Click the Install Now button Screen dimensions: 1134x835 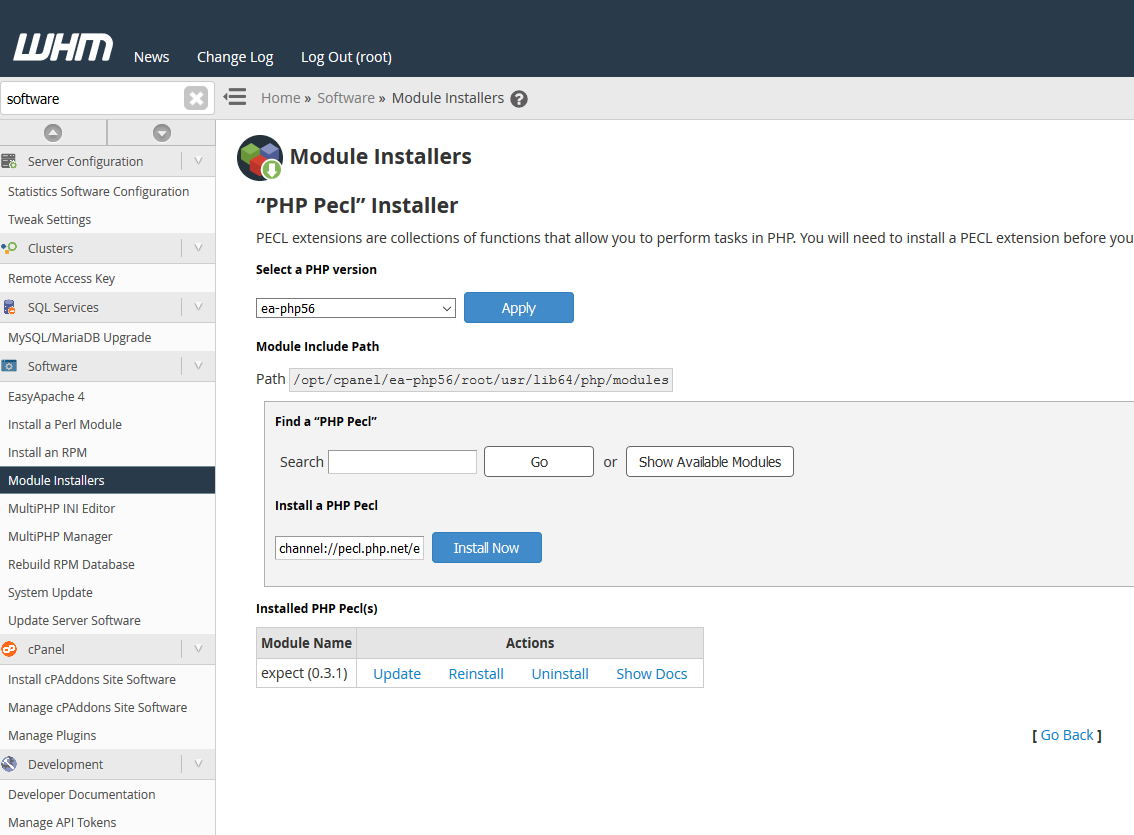486,548
